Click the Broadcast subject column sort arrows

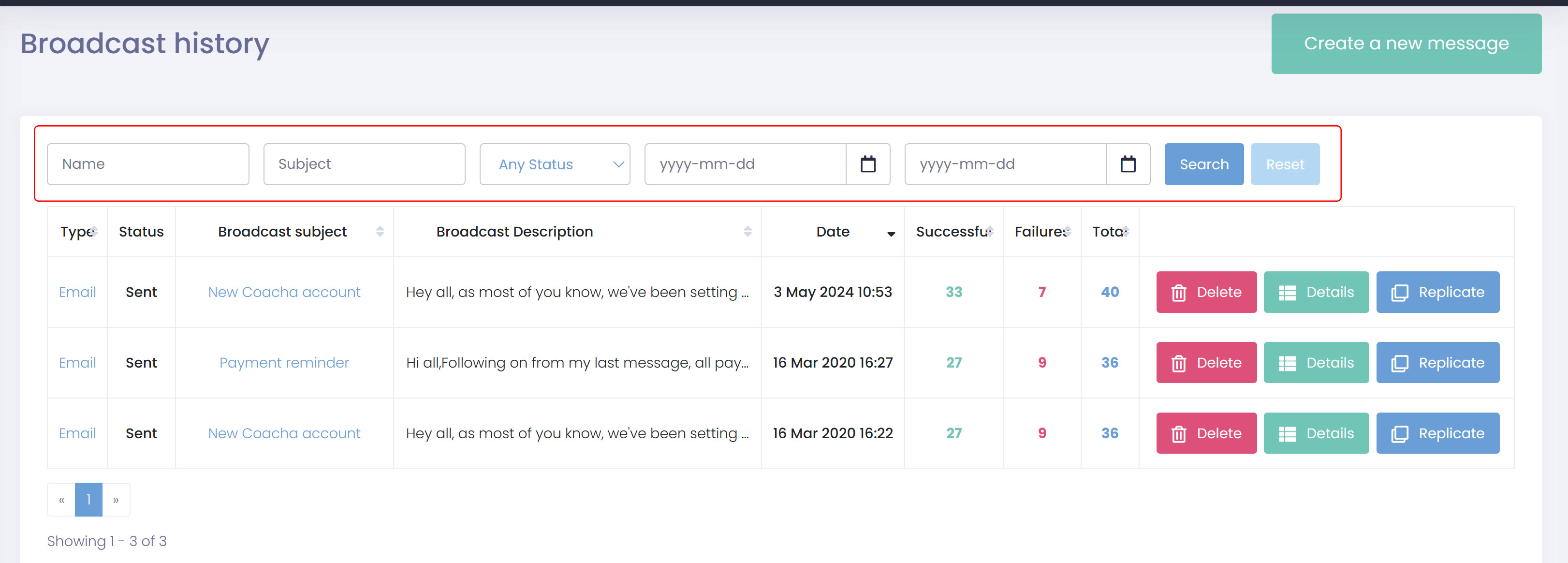[x=380, y=231]
